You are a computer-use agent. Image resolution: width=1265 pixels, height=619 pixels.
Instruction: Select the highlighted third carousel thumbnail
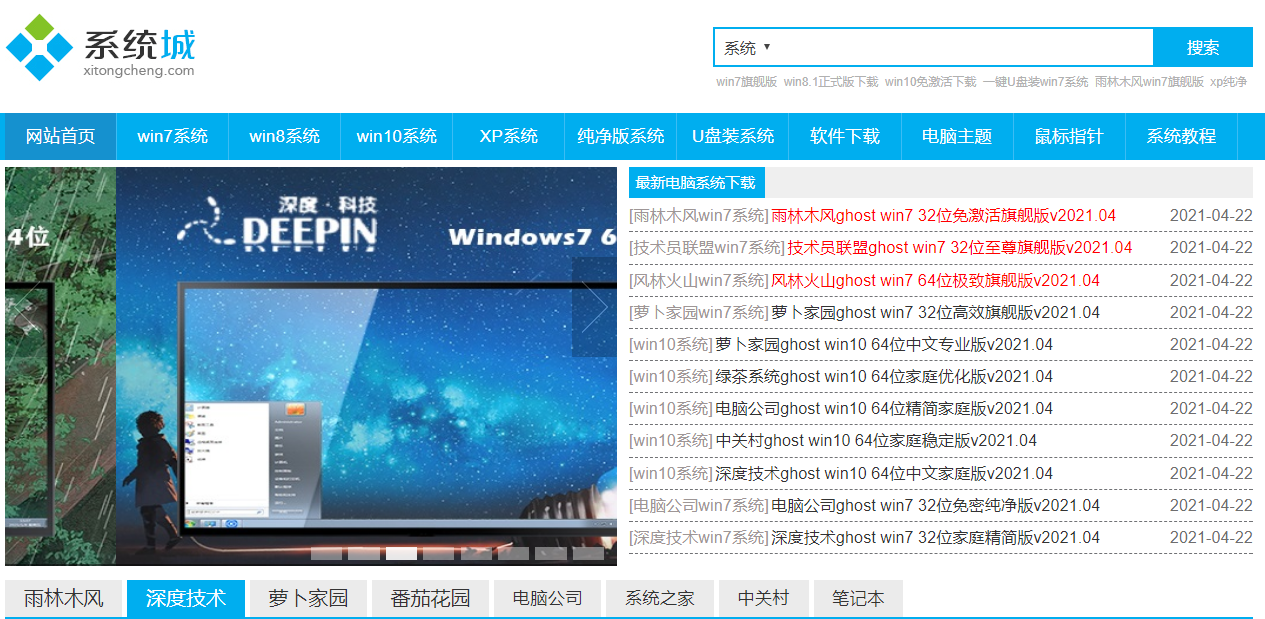[401, 553]
